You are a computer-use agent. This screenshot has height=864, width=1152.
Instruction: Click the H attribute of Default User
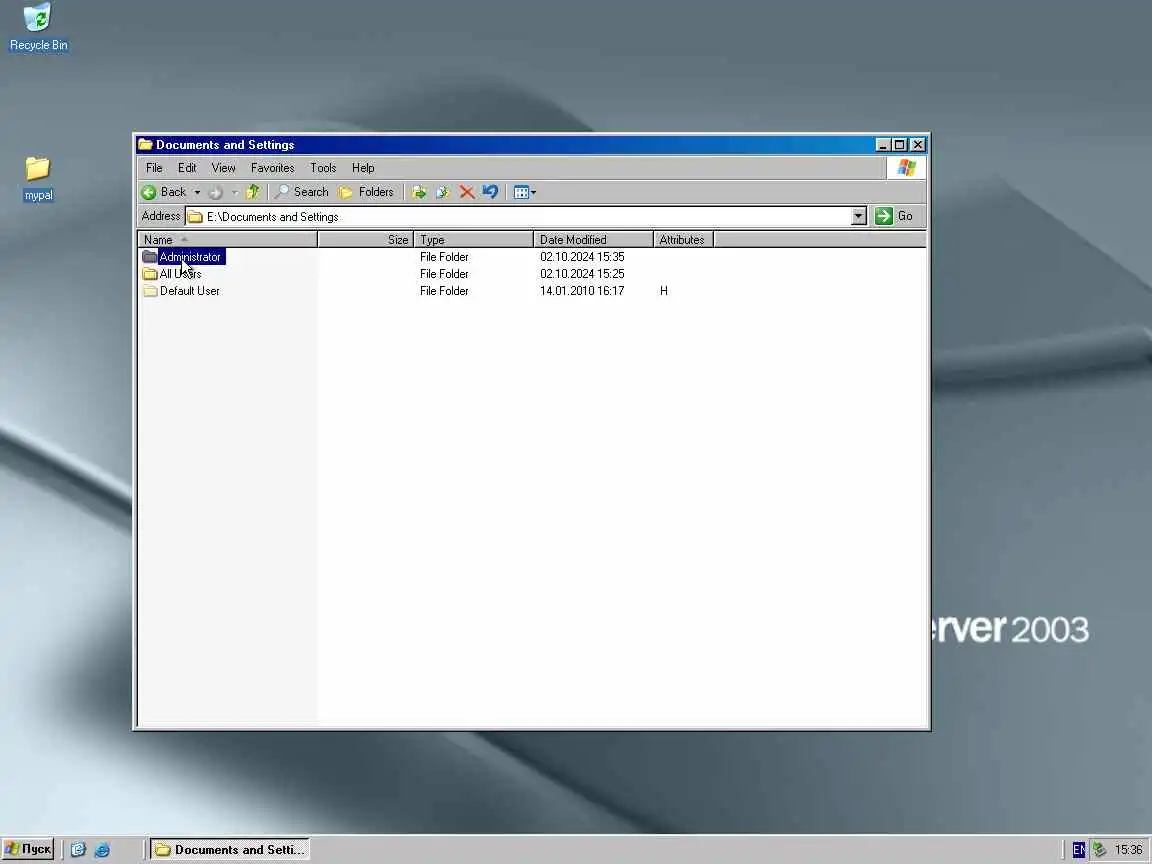[x=663, y=291]
